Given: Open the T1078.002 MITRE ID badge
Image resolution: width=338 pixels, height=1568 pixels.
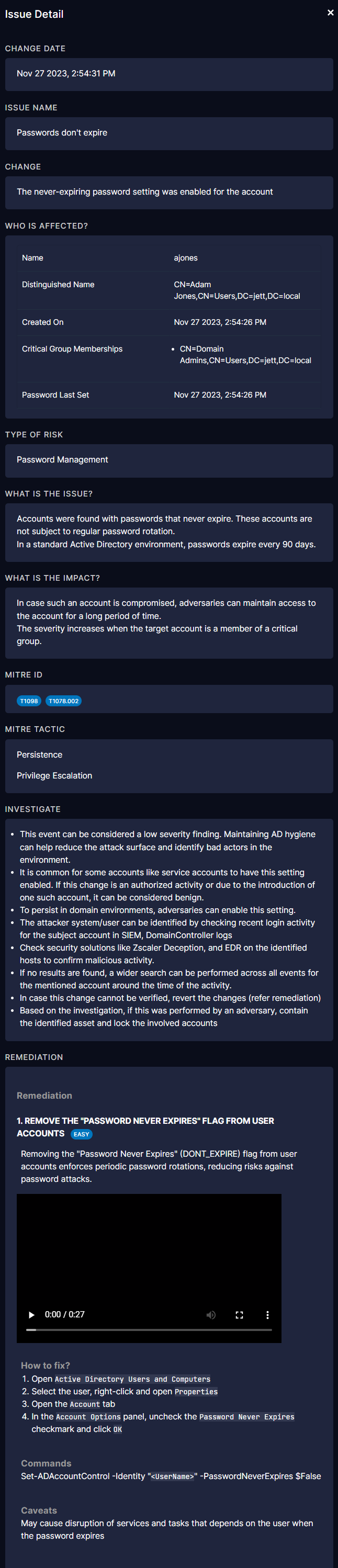Looking at the screenshot, I should click(63, 701).
